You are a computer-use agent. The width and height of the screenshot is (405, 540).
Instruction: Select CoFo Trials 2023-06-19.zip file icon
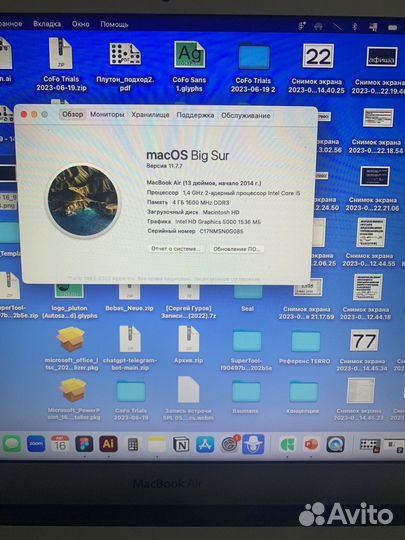point(61,54)
